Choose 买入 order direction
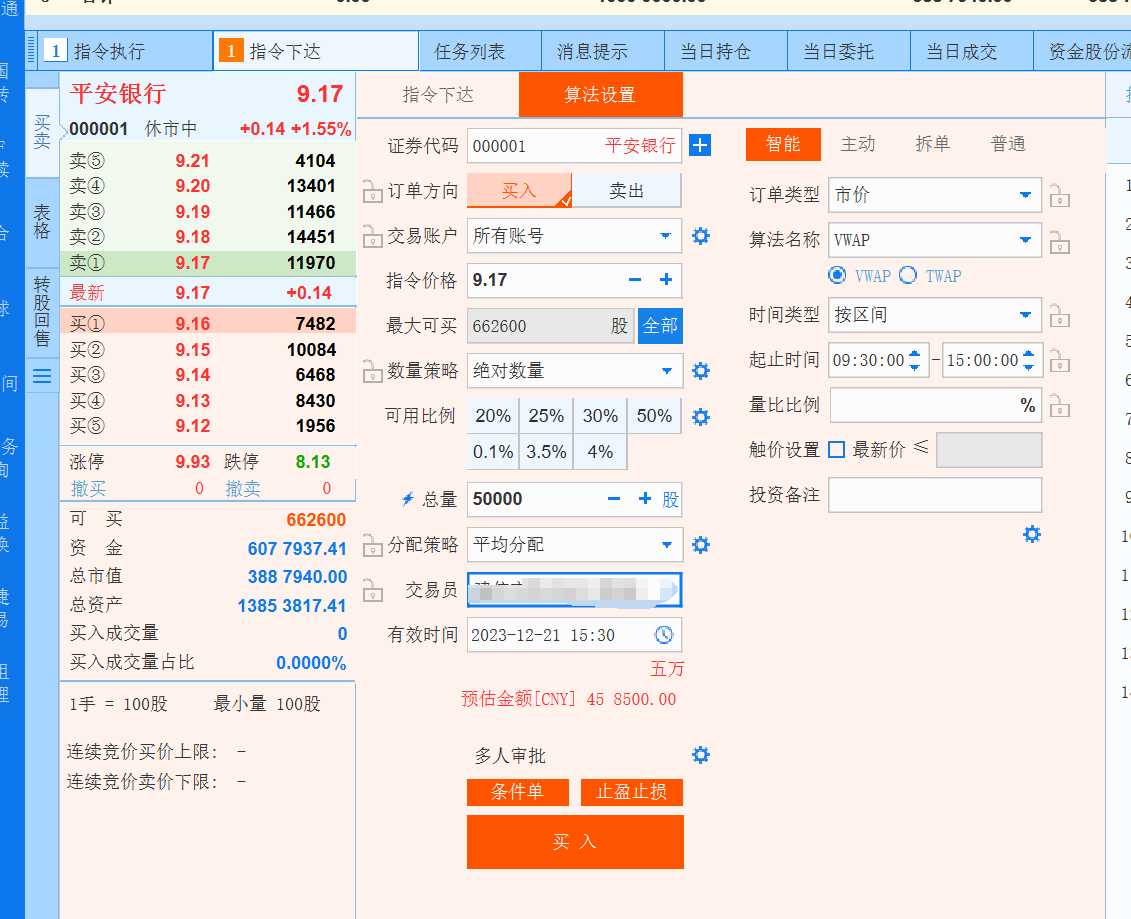The height and width of the screenshot is (919, 1131). tap(519, 190)
